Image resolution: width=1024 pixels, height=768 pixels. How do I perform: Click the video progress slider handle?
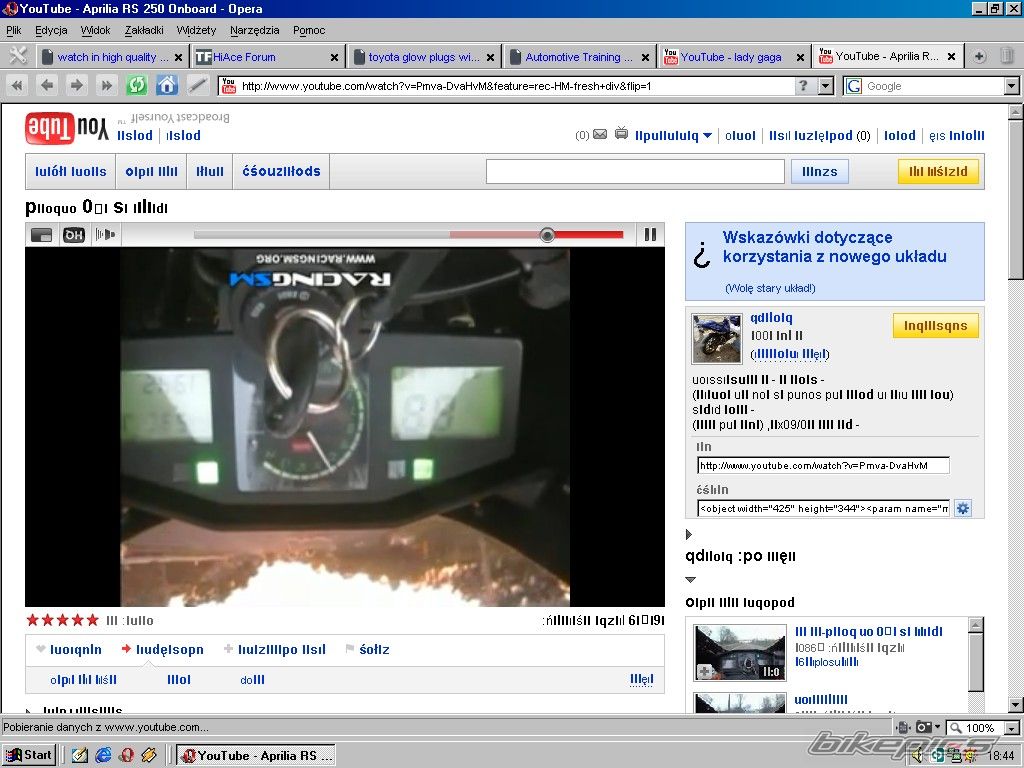[547, 235]
